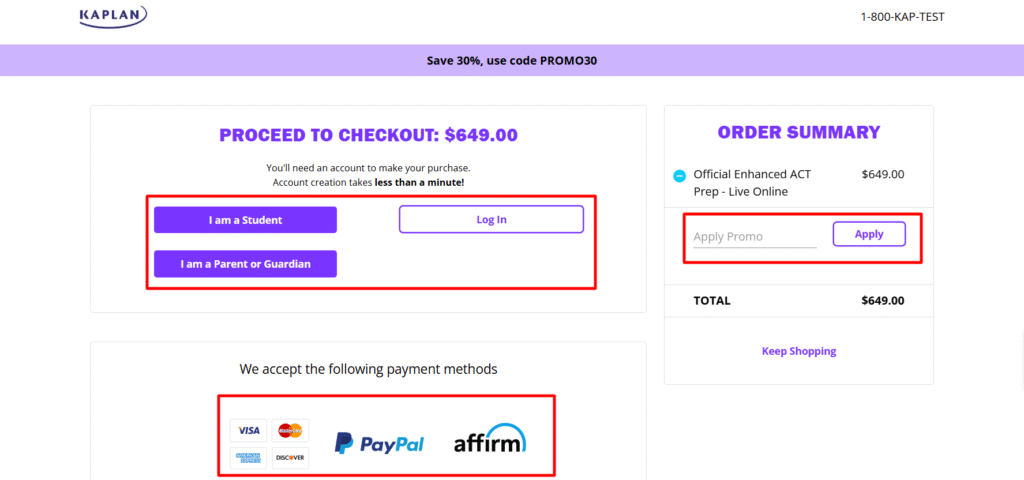Click the Save 30% PROMO30 banner

tap(512, 61)
